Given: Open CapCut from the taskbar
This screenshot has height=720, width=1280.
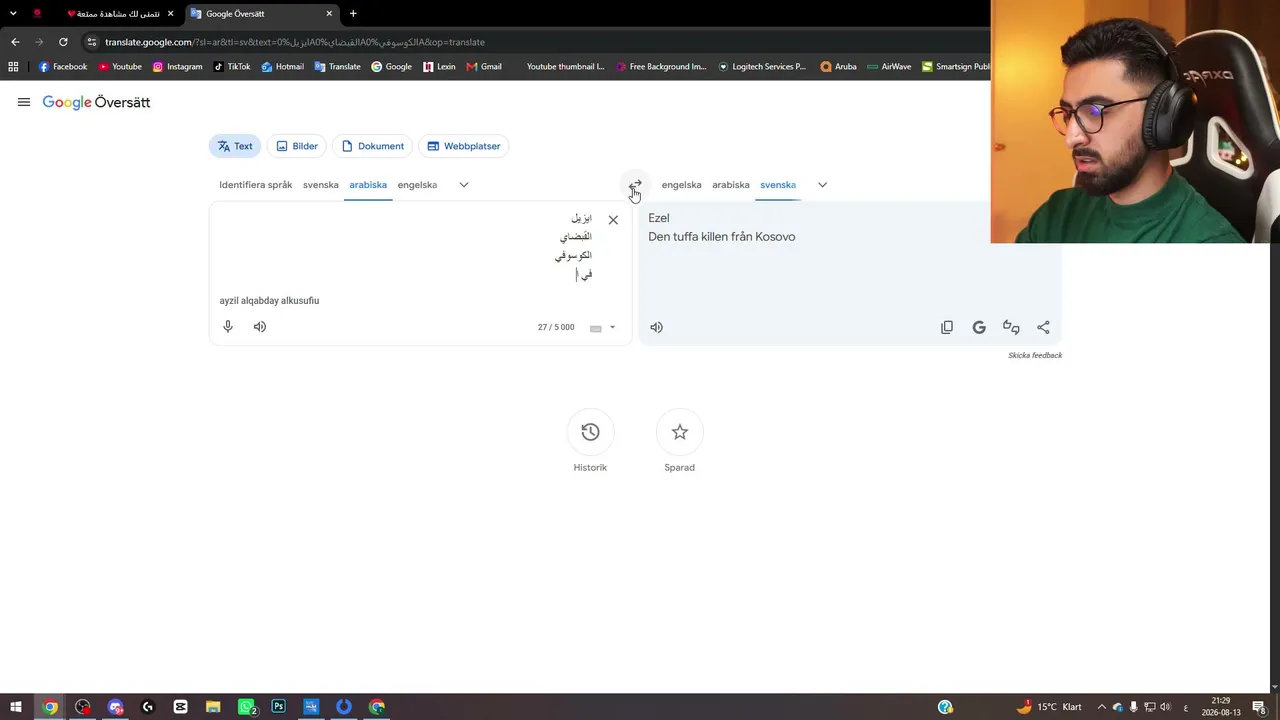Looking at the screenshot, I should [x=180, y=707].
